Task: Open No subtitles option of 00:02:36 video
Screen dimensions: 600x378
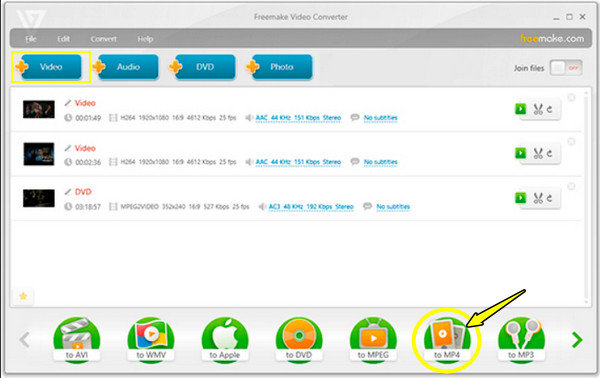Action: pos(380,162)
